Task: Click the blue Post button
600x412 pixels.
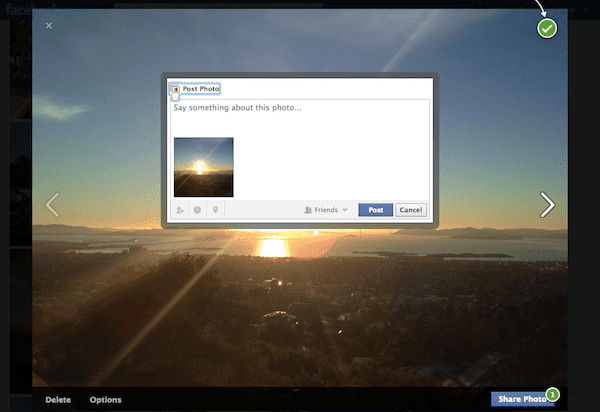Action: (375, 210)
